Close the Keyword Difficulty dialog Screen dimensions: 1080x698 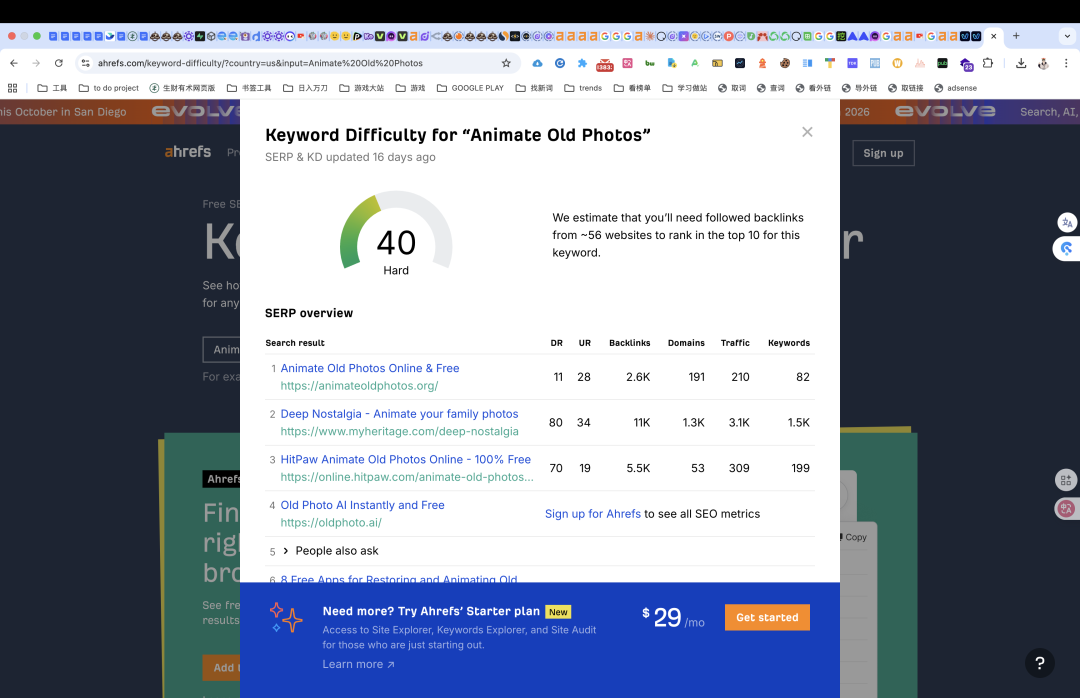tap(807, 132)
